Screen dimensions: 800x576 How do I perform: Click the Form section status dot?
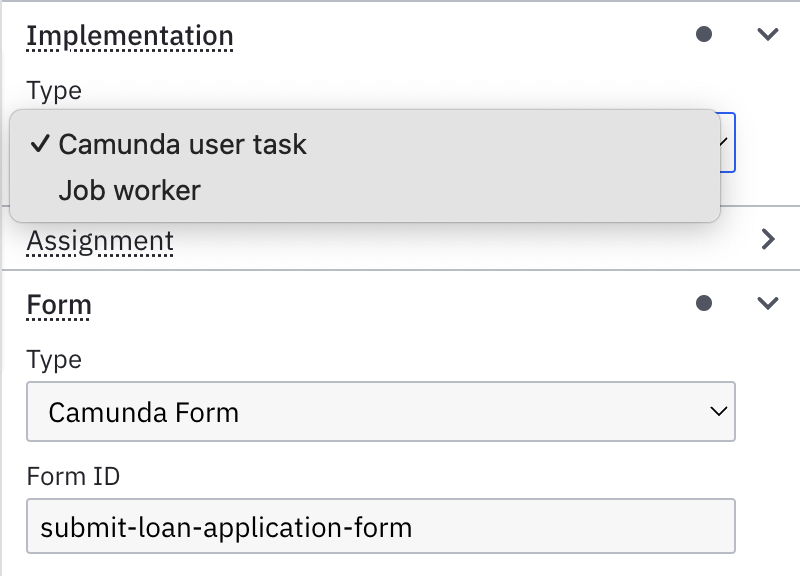point(703,301)
